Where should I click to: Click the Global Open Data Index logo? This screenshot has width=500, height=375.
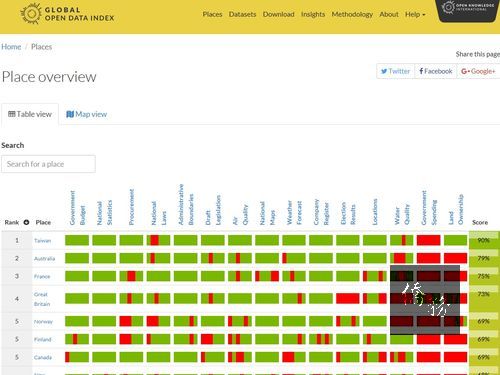(68, 14)
